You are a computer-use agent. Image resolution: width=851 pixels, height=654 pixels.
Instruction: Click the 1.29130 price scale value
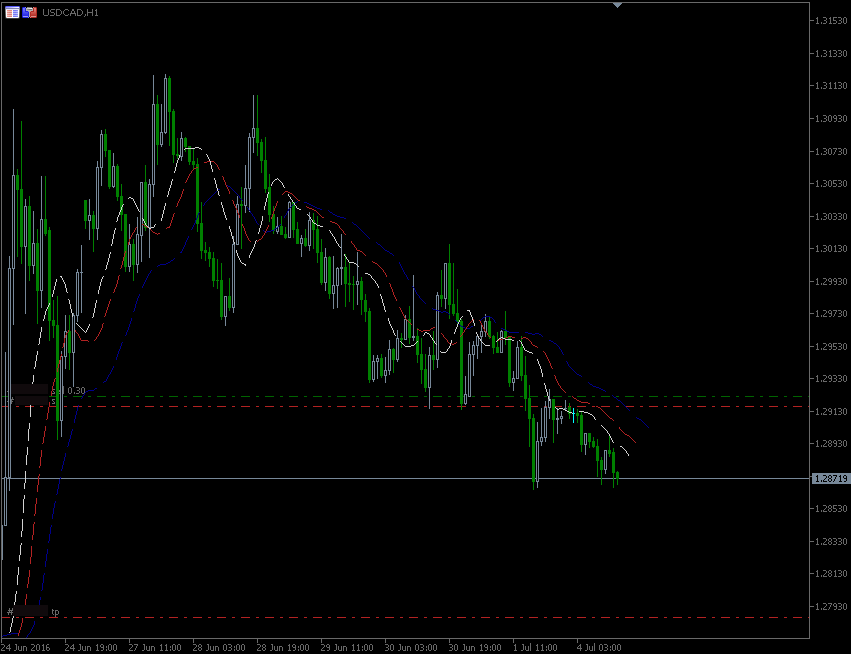[x=831, y=411]
